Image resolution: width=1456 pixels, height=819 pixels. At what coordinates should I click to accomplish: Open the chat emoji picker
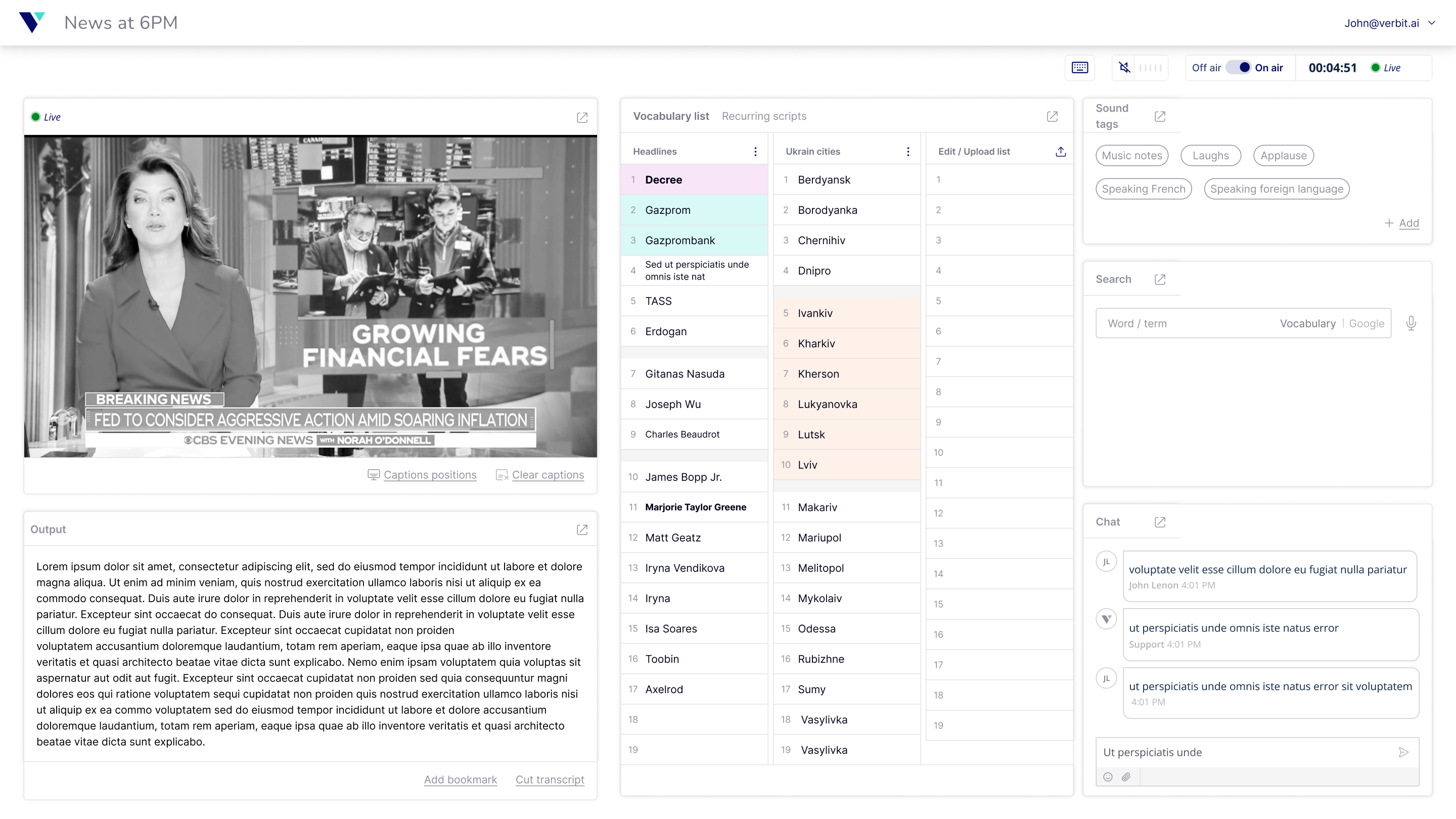pos(1108,777)
